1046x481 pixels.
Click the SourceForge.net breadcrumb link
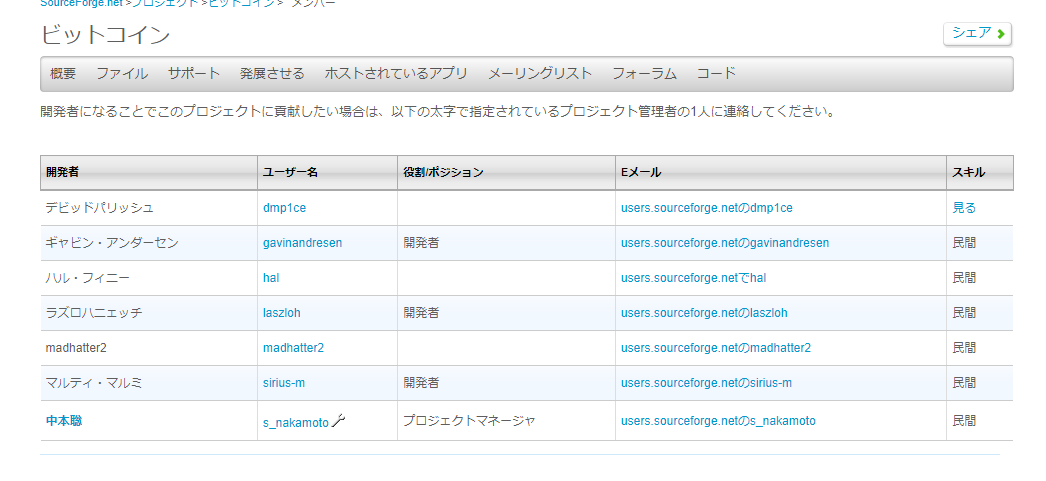(x=81, y=3)
